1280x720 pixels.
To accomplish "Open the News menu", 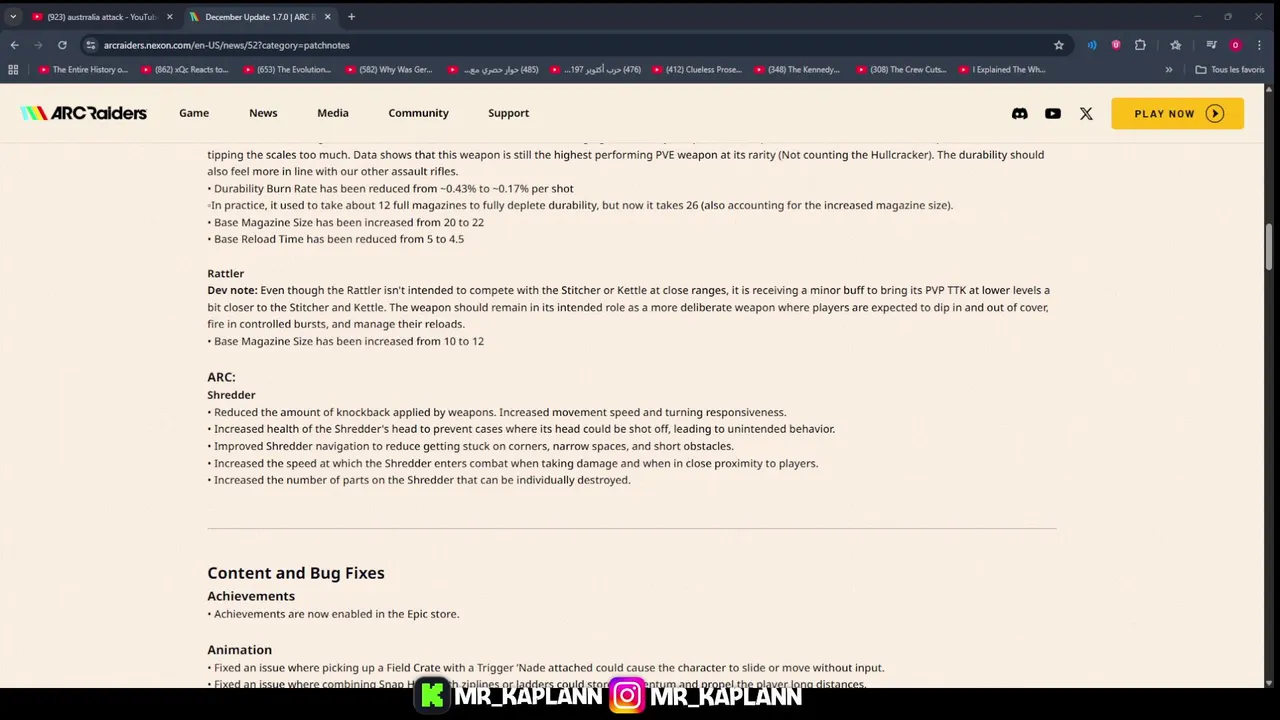I will [x=263, y=113].
